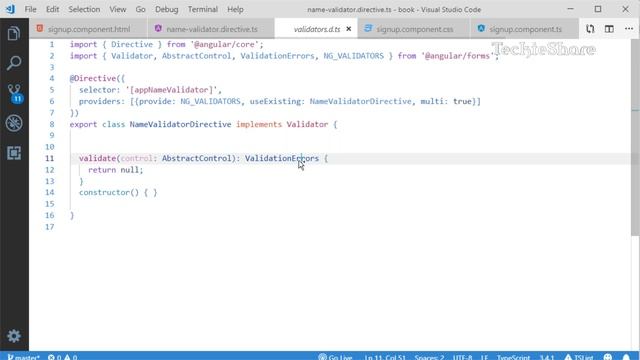Open the File menu
This screenshot has height=360, width=640.
pyautogui.click(x=30, y=9)
